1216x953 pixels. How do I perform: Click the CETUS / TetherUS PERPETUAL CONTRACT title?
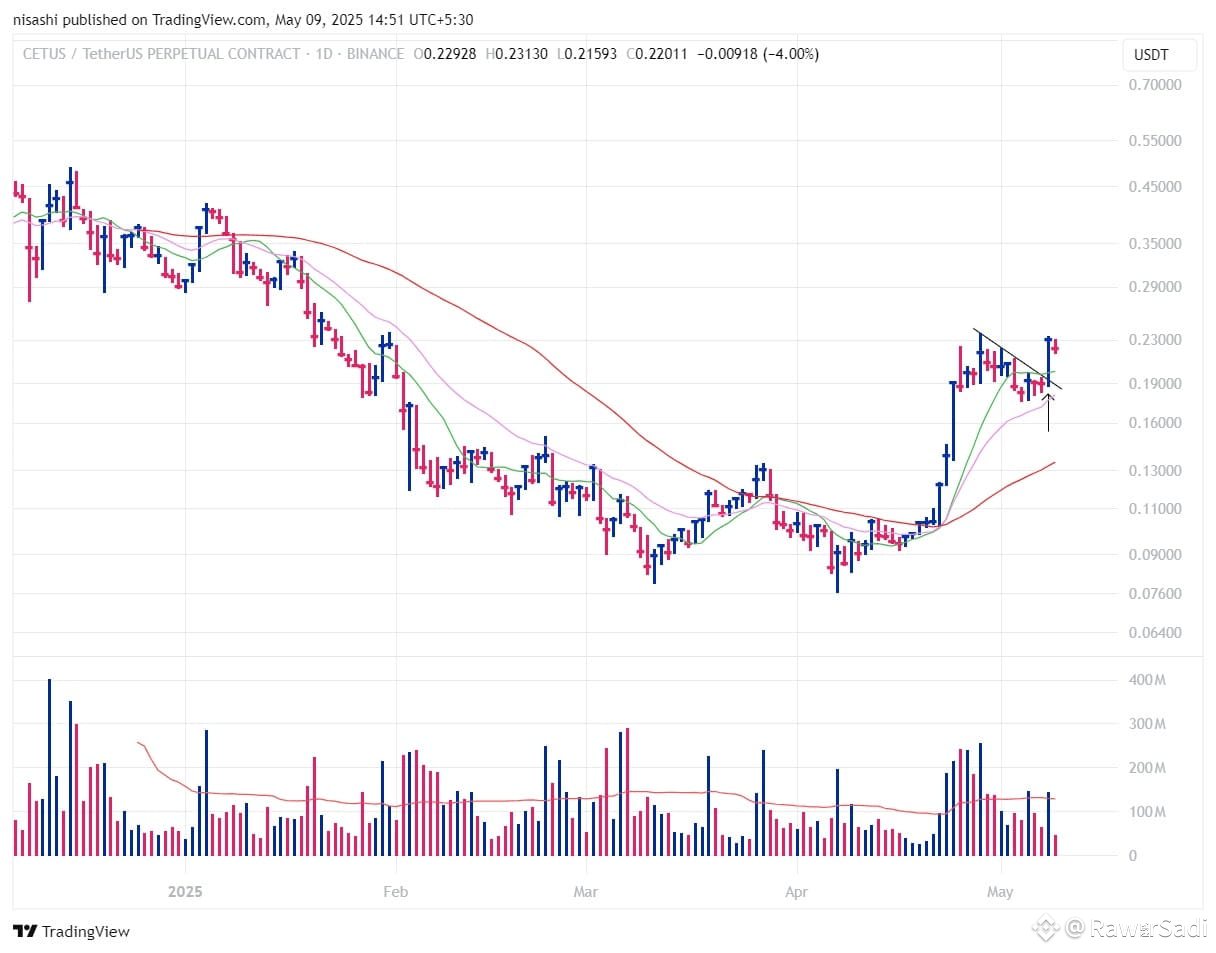point(161,54)
